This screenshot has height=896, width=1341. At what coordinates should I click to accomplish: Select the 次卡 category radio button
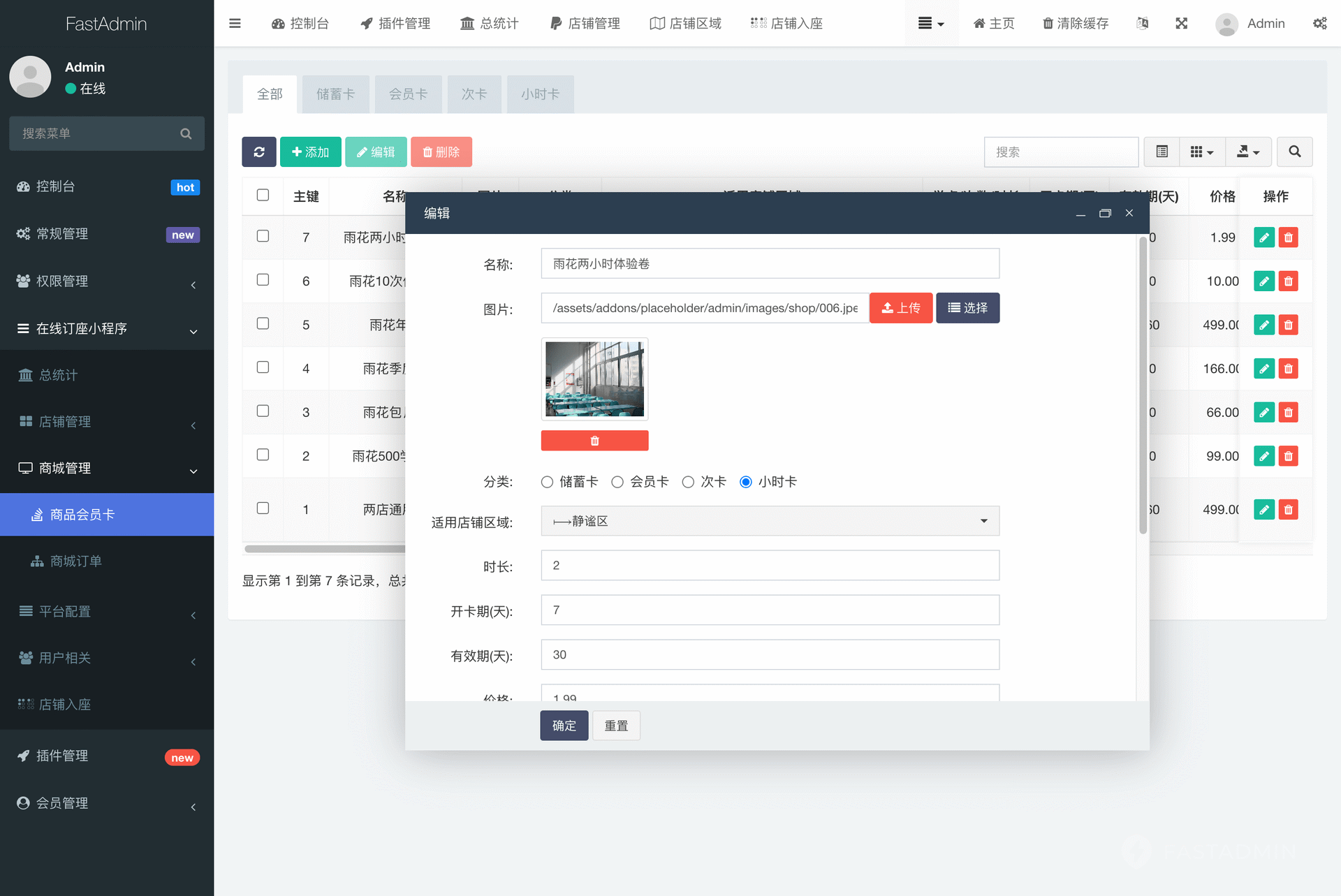point(688,482)
